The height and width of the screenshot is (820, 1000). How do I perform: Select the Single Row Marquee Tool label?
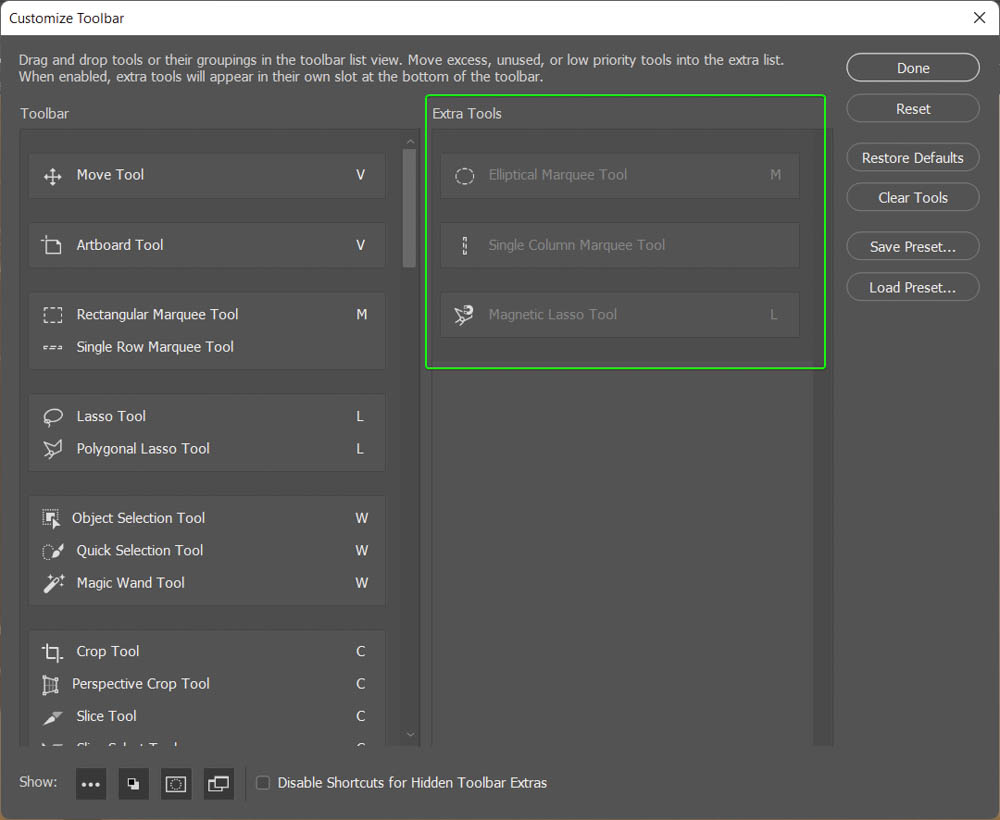[155, 347]
